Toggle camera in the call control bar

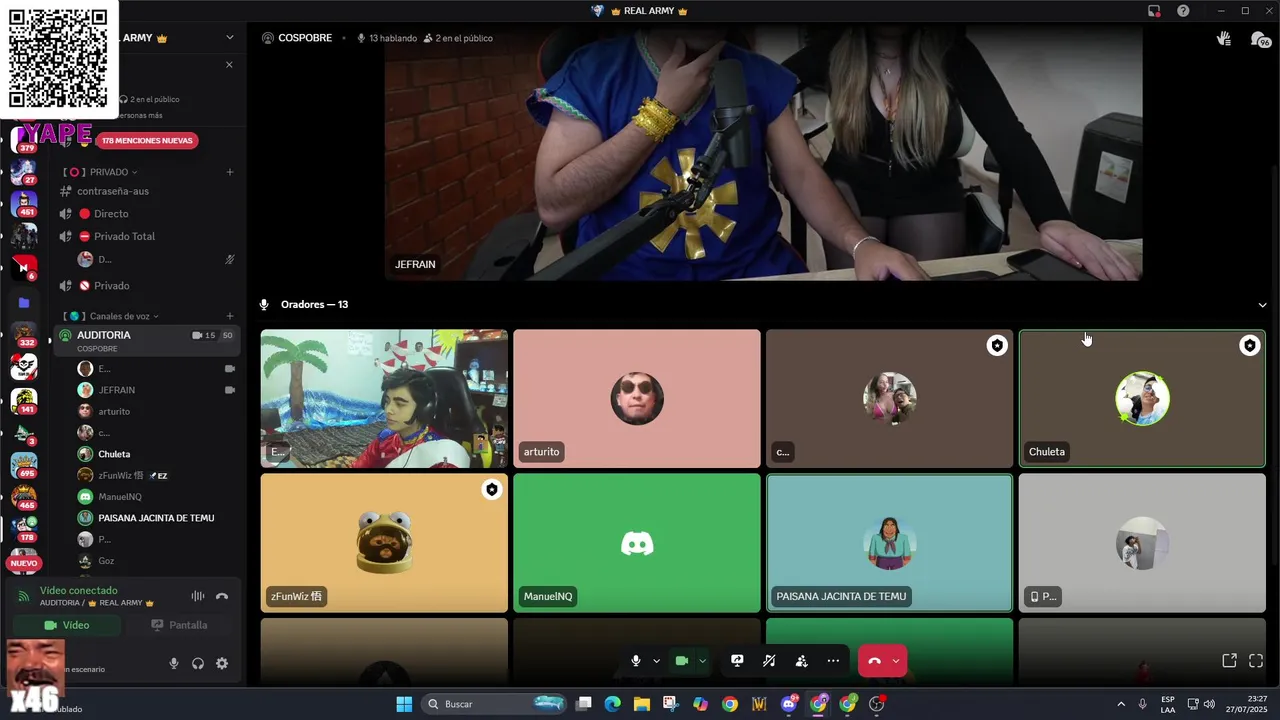(x=682, y=661)
